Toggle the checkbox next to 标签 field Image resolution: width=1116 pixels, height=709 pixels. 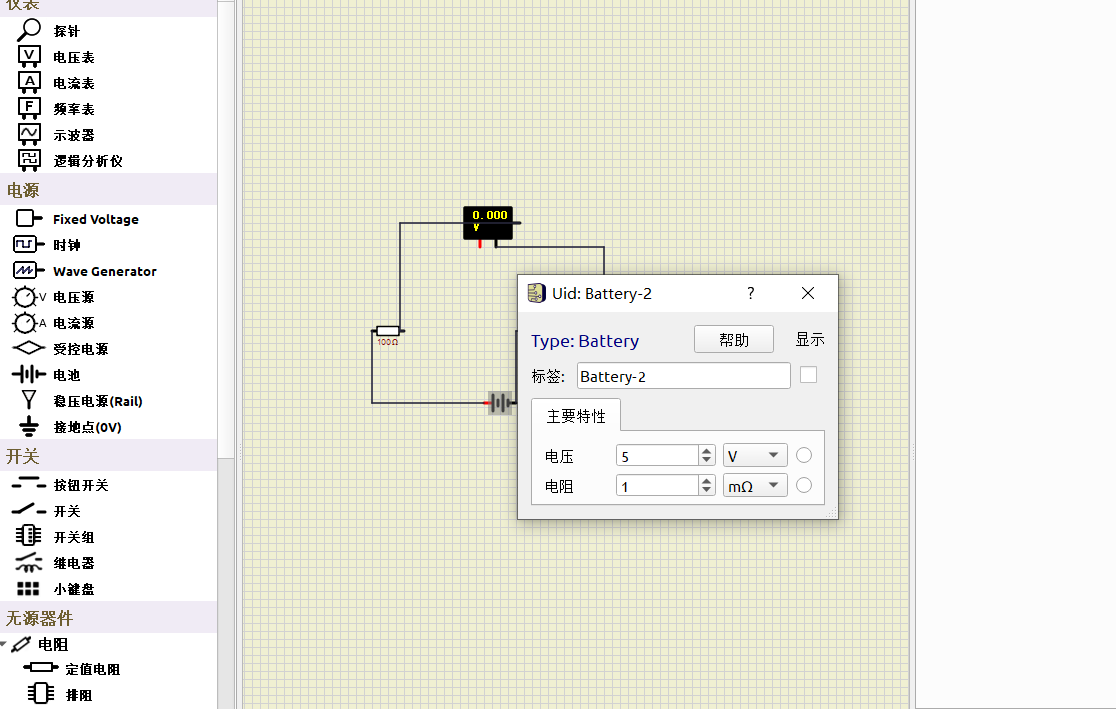tap(809, 375)
